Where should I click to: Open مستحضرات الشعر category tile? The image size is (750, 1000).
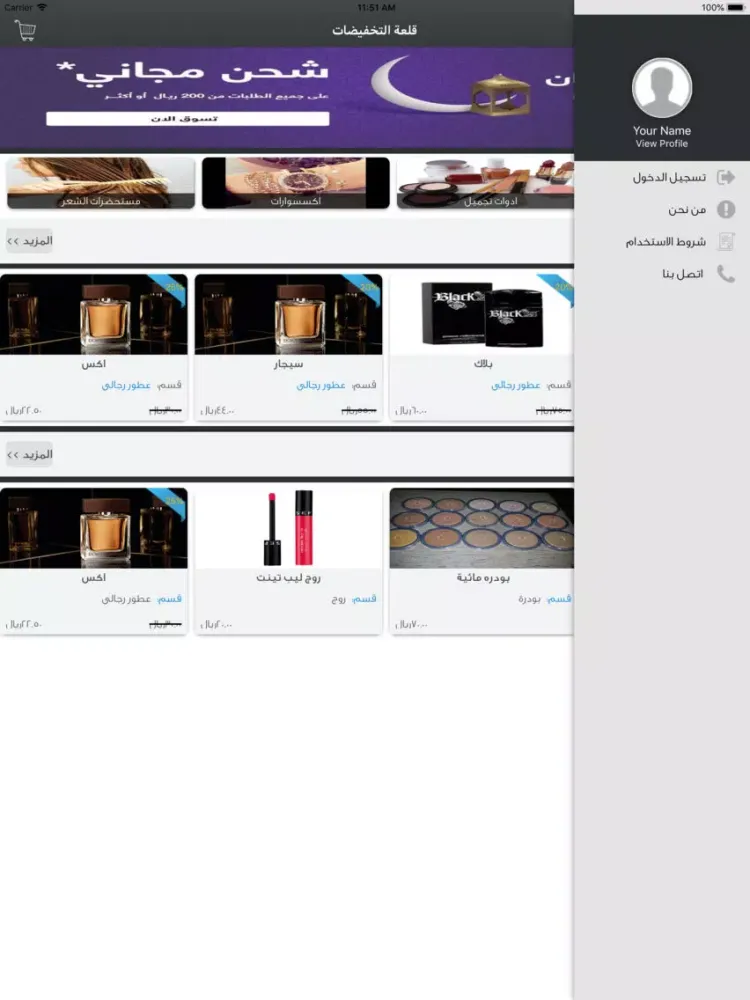101,183
